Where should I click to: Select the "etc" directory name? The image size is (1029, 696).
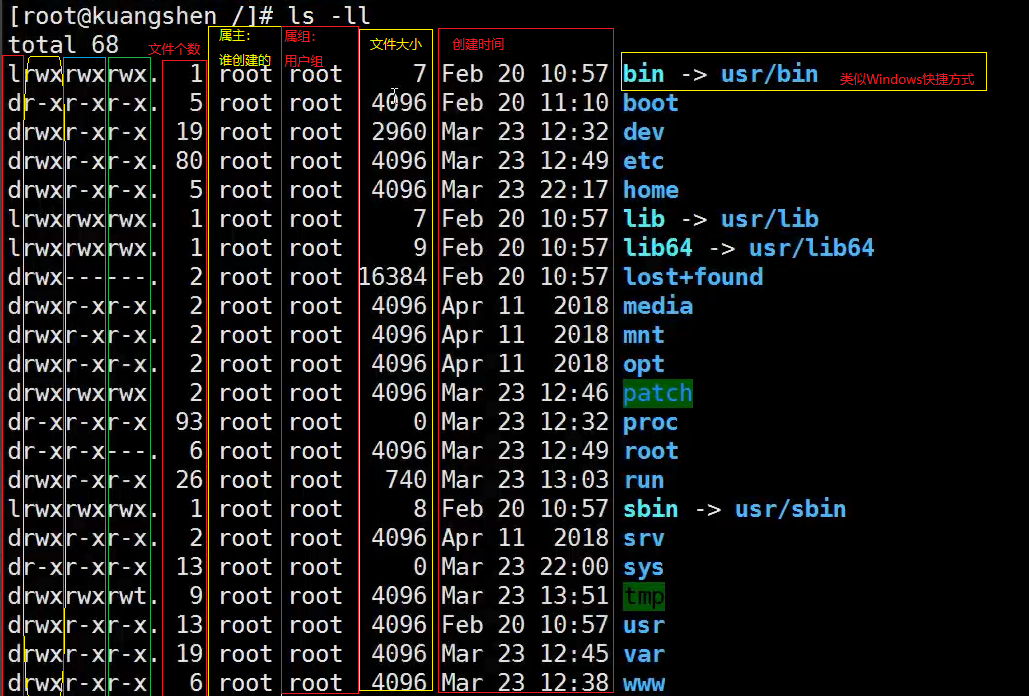click(x=644, y=161)
